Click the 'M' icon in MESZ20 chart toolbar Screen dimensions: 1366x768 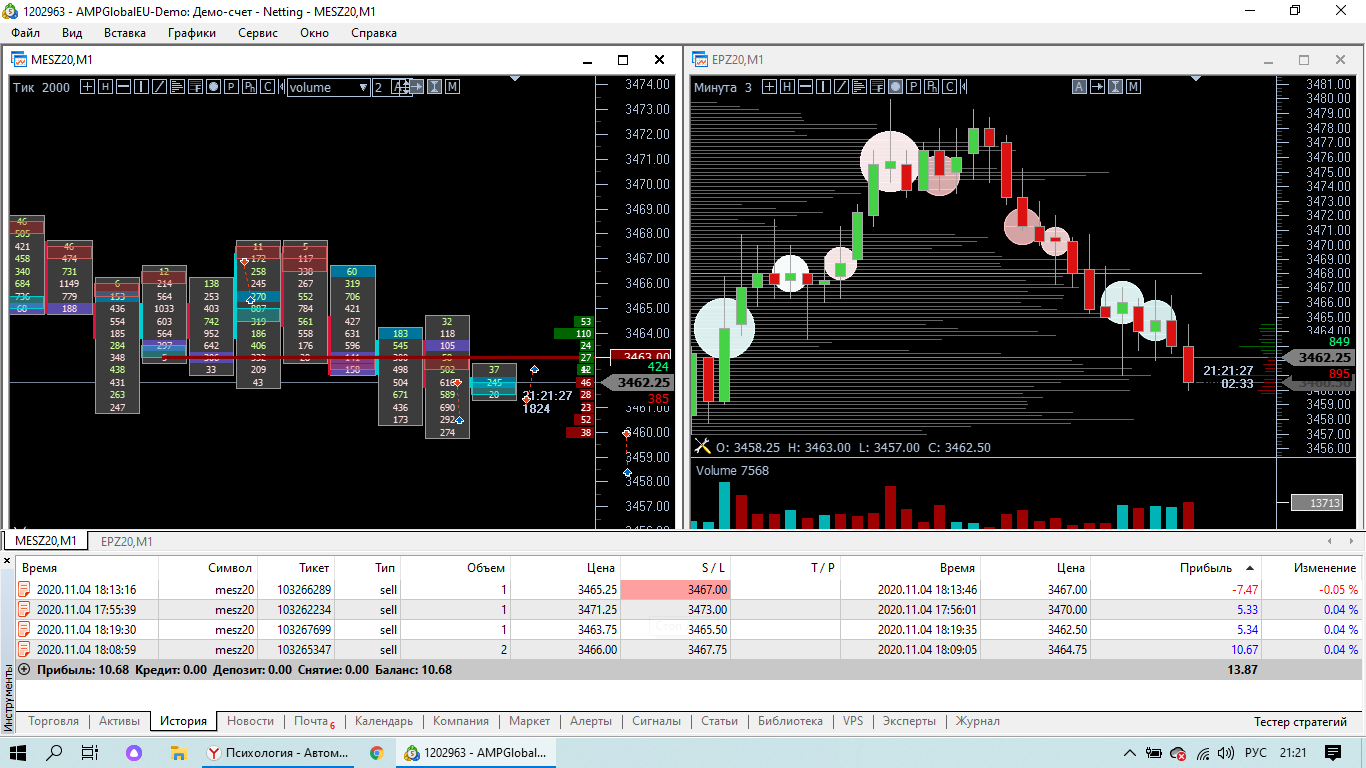point(452,87)
